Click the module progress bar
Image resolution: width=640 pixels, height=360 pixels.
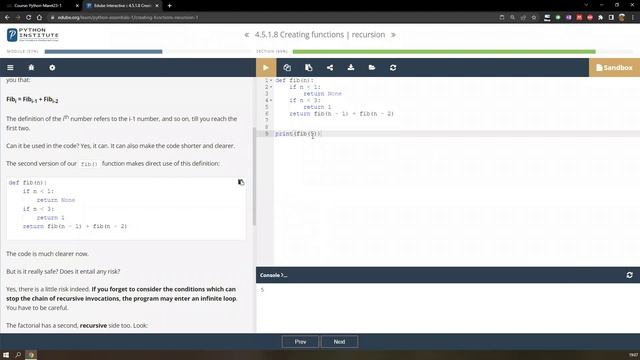point(148,51)
